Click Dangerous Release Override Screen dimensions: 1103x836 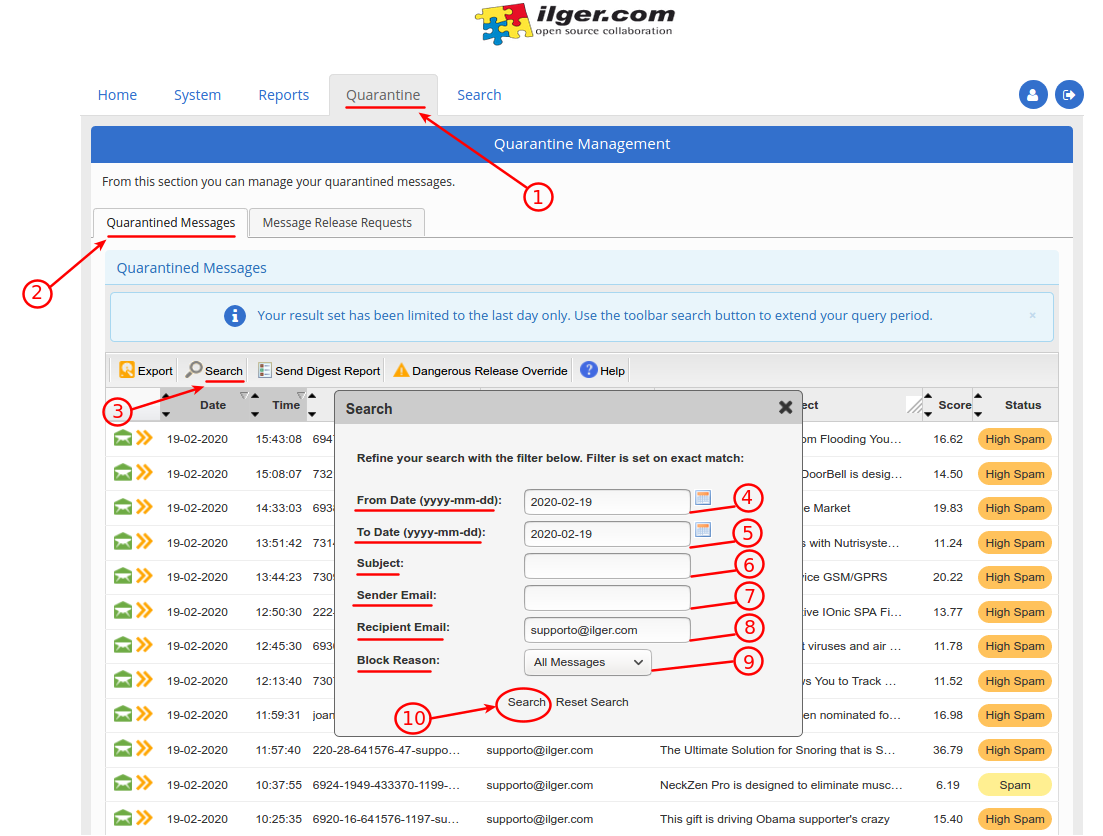coord(480,370)
